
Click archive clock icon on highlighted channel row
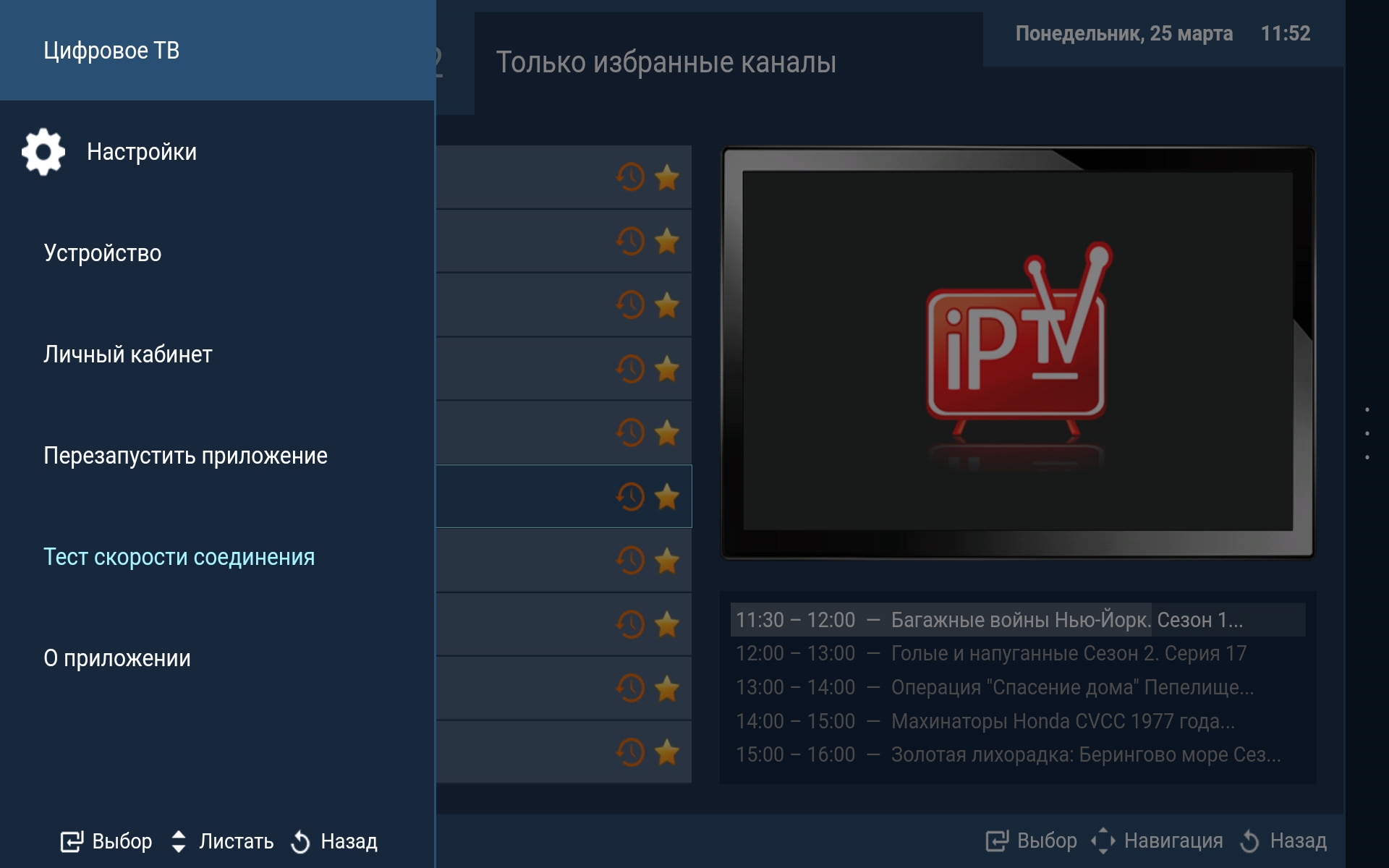point(630,497)
